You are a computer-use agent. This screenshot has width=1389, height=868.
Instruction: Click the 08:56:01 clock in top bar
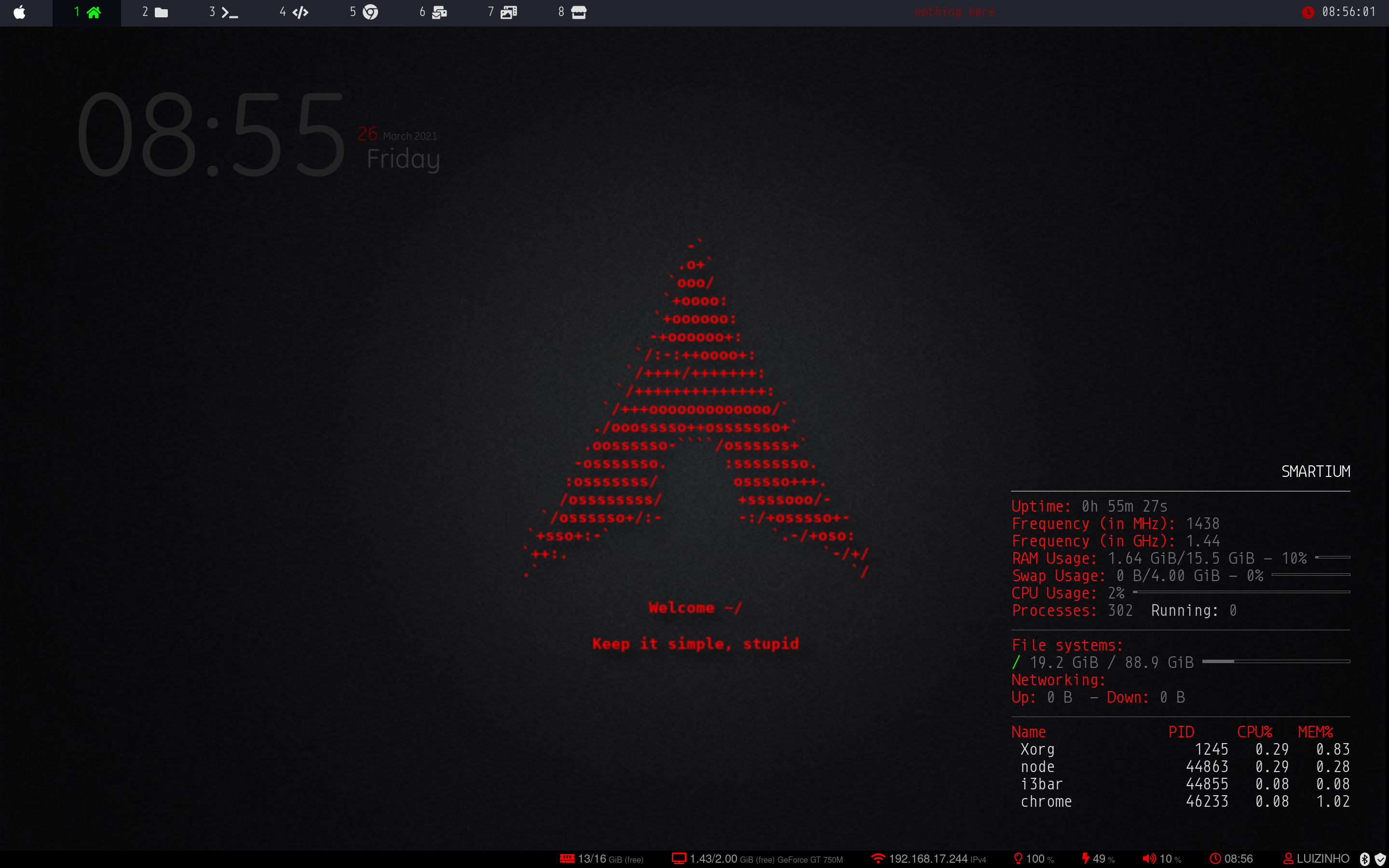click(x=1349, y=12)
